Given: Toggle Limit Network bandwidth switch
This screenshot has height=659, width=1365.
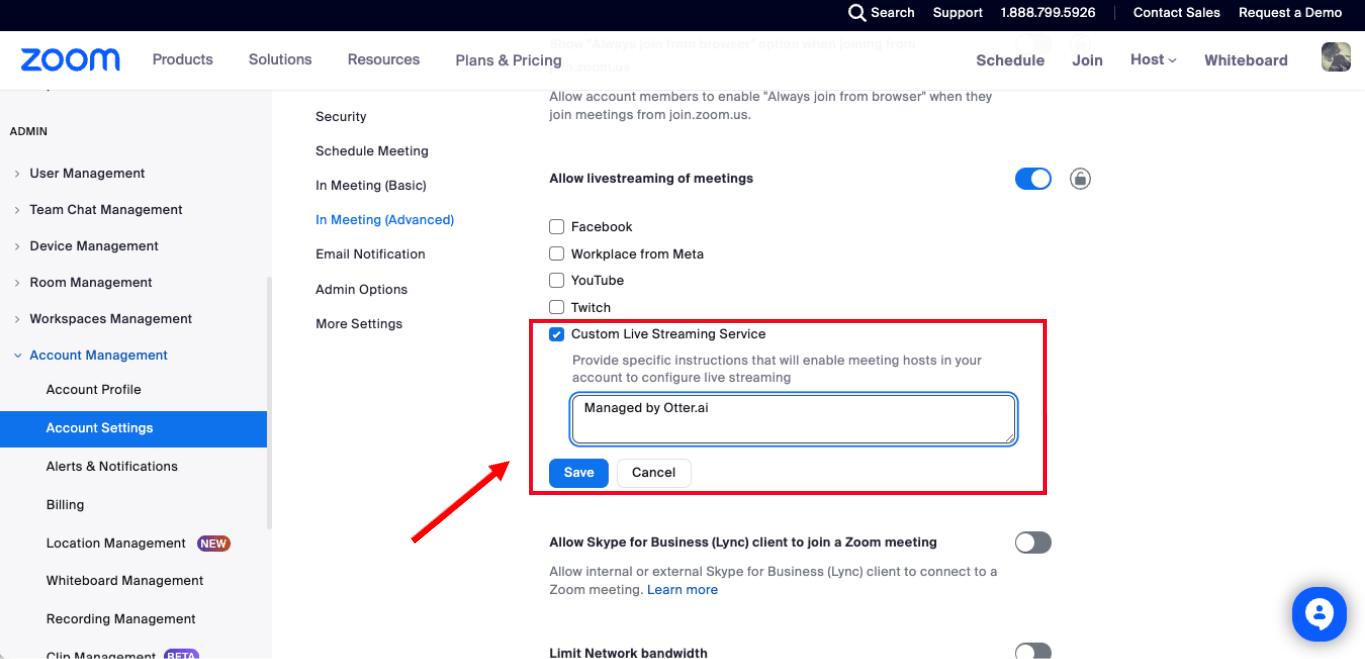Looking at the screenshot, I should (x=1033, y=652).
